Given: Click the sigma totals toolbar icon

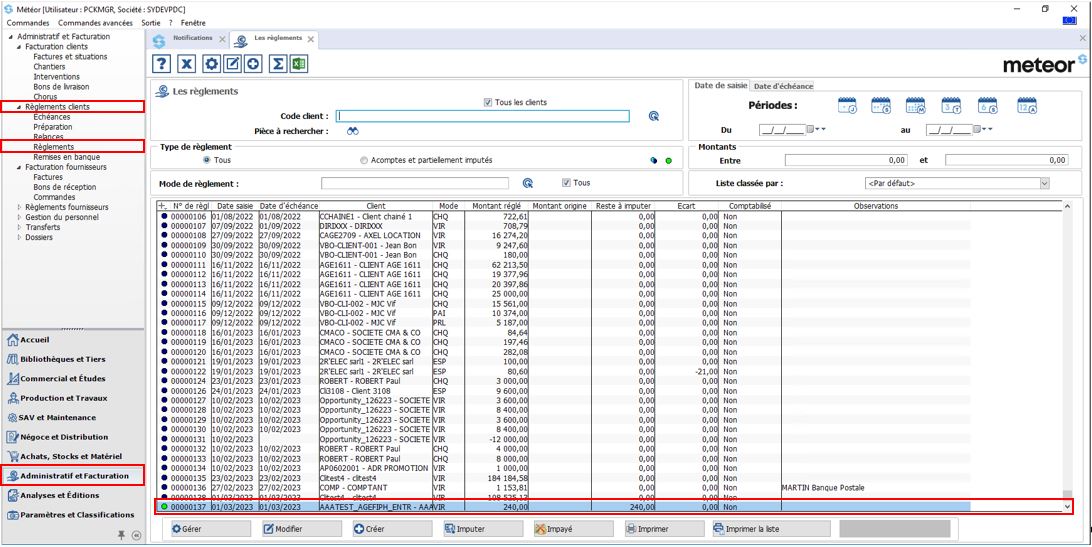Looking at the screenshot, I should click(278, 64).
